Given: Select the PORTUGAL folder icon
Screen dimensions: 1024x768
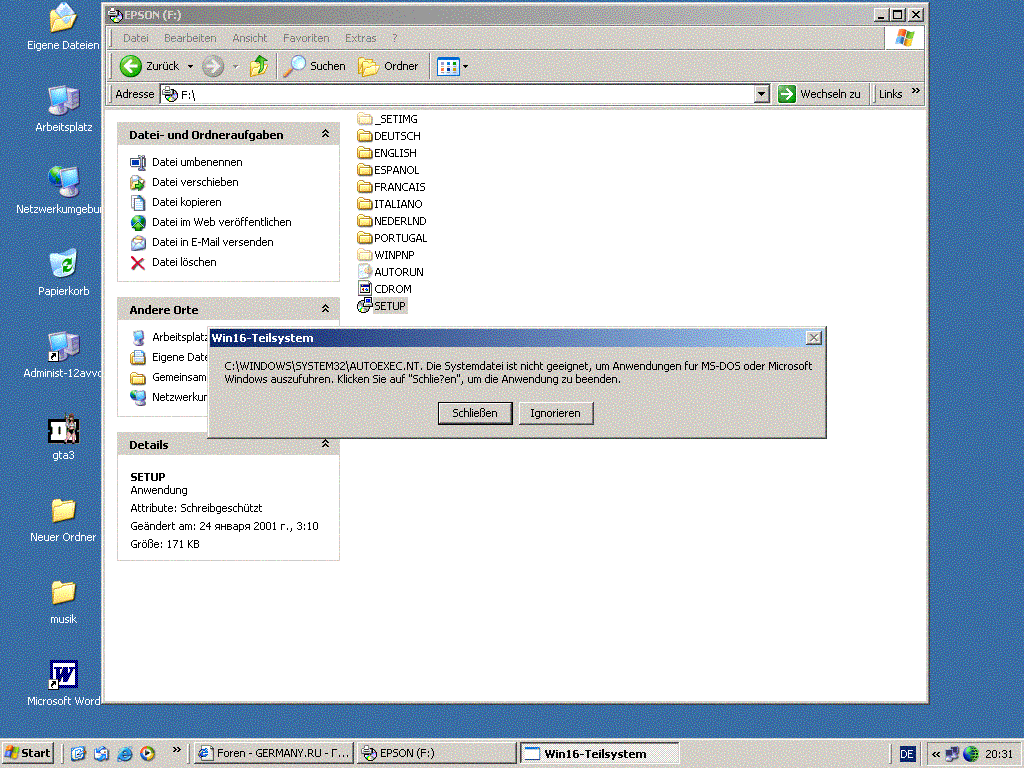Looking at the screenshot, I should (x=364, y=238).
